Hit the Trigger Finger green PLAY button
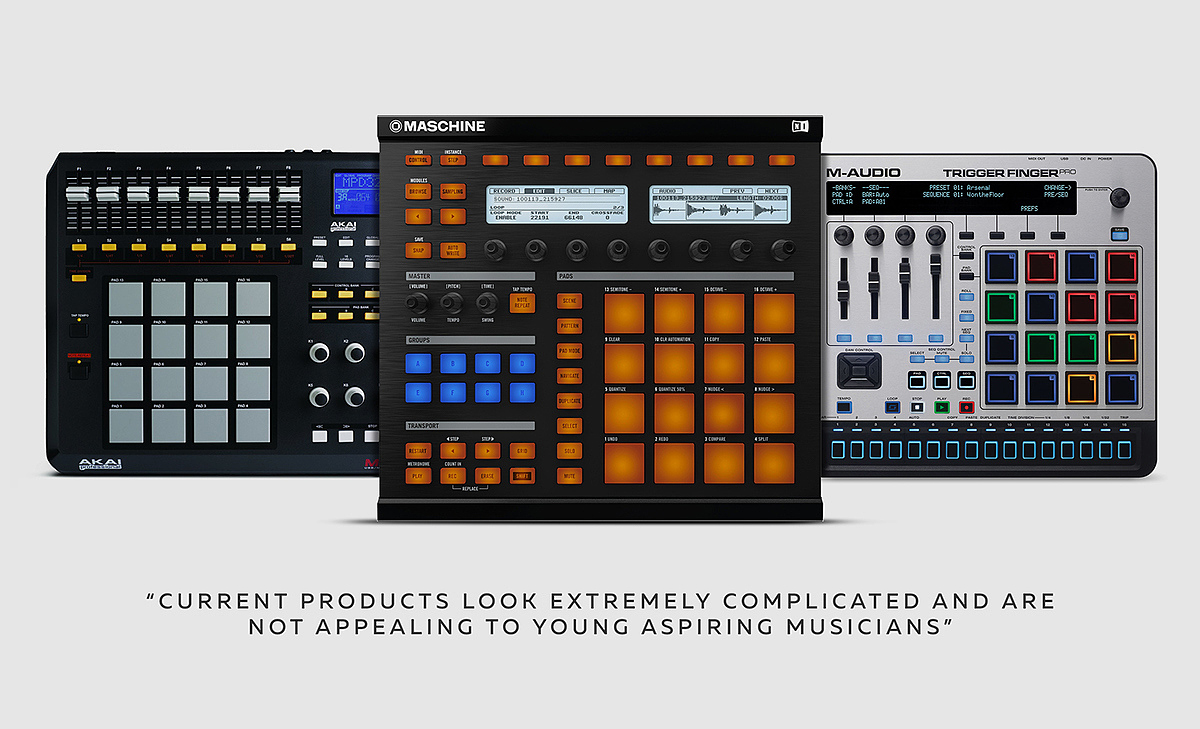 [941, 408]
